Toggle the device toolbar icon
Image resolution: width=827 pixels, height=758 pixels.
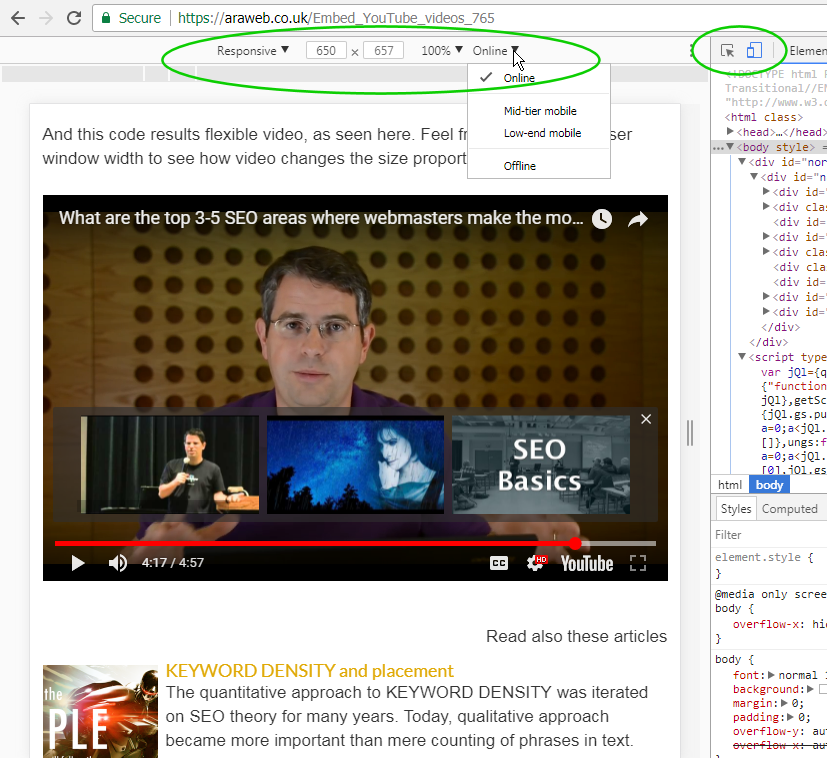click(x=754, y=51)
